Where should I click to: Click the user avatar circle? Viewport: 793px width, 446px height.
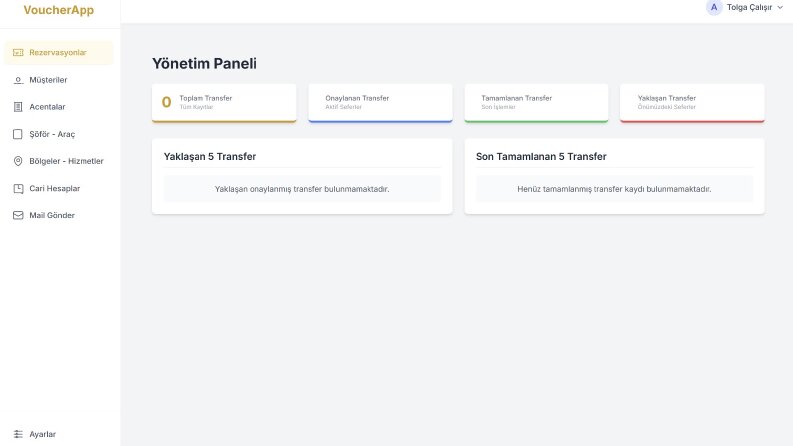pos(714,8)
